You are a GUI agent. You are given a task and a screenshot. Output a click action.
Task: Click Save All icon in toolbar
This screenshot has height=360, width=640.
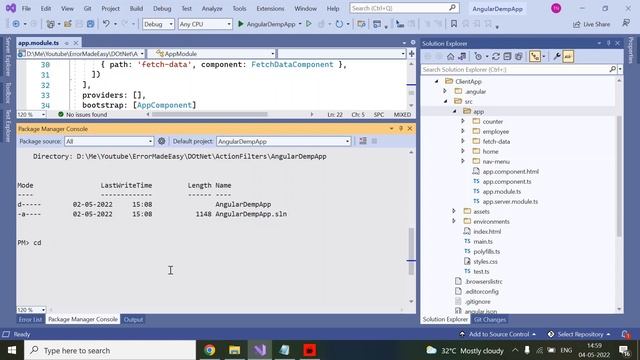(x=90, y=24)
